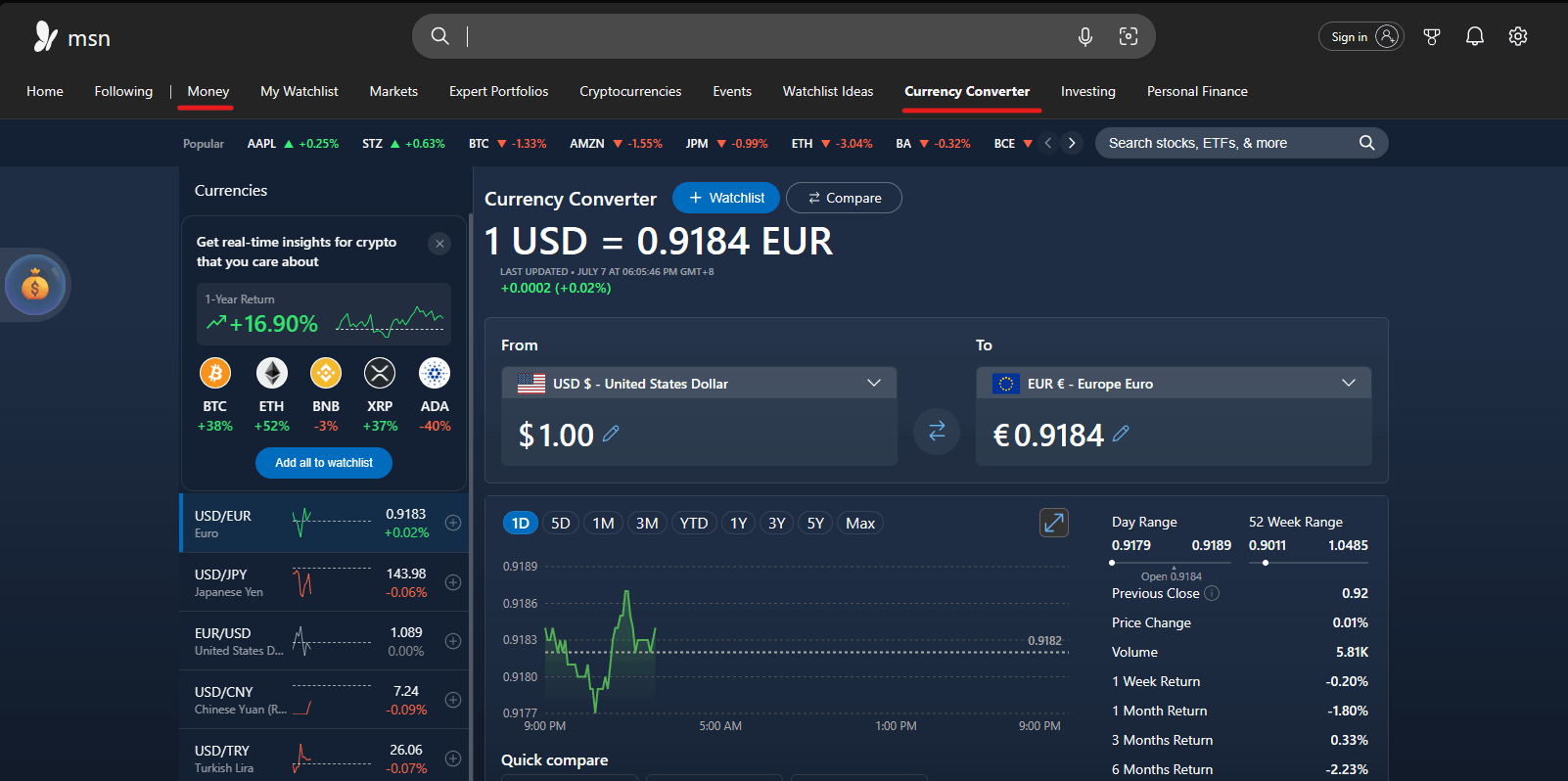Open the notifications bell
Viewport: 1568px width, 781px height.
coord(1475,36)
